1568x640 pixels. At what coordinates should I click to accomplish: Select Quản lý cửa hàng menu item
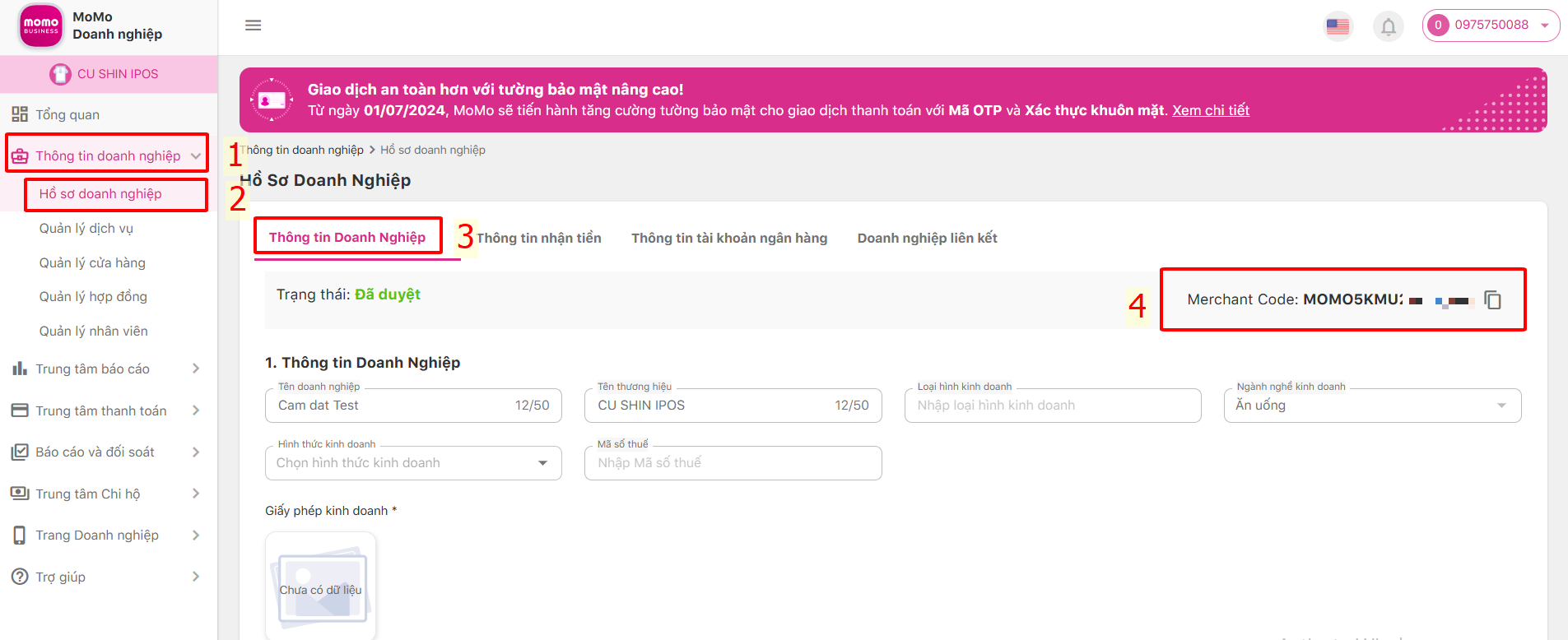tap(92, 262)
